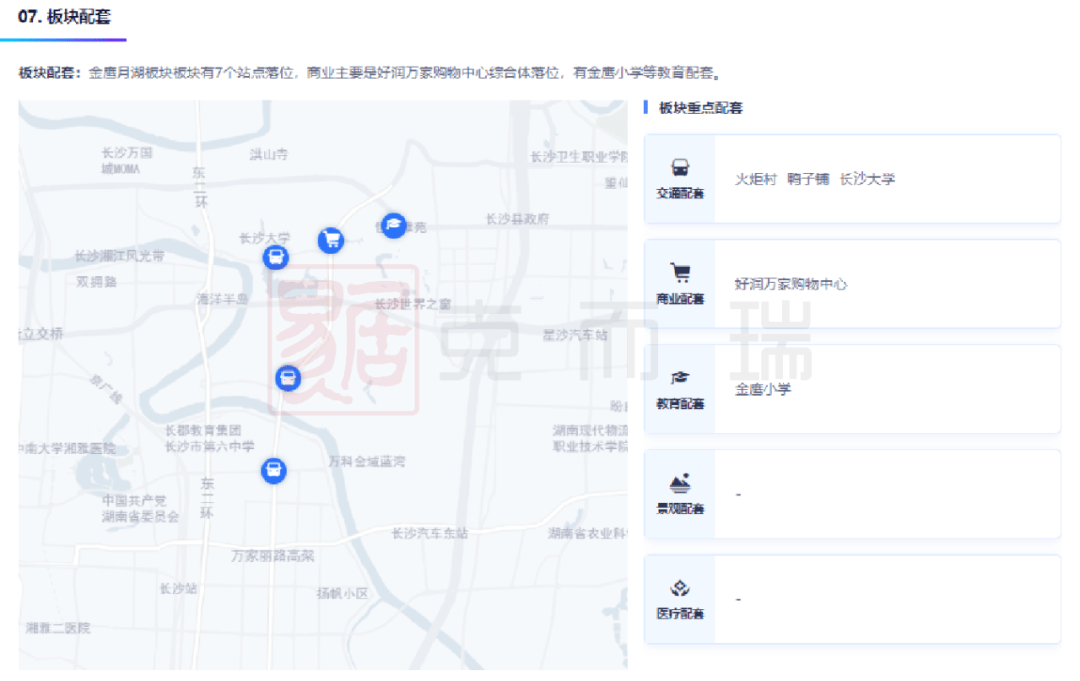1080x681 pixels.
Task: Click the 板块重点配套 panel title
Action: coord(700,108)
